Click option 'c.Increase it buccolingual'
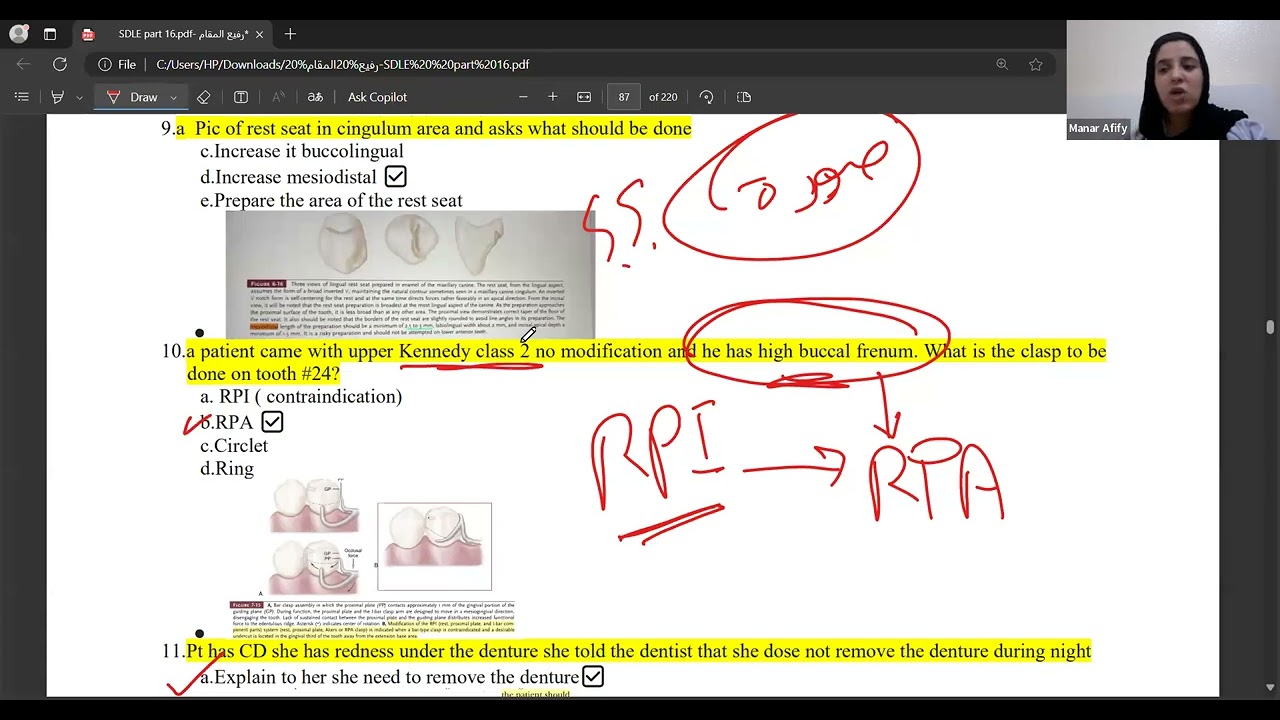 (302, 152)
